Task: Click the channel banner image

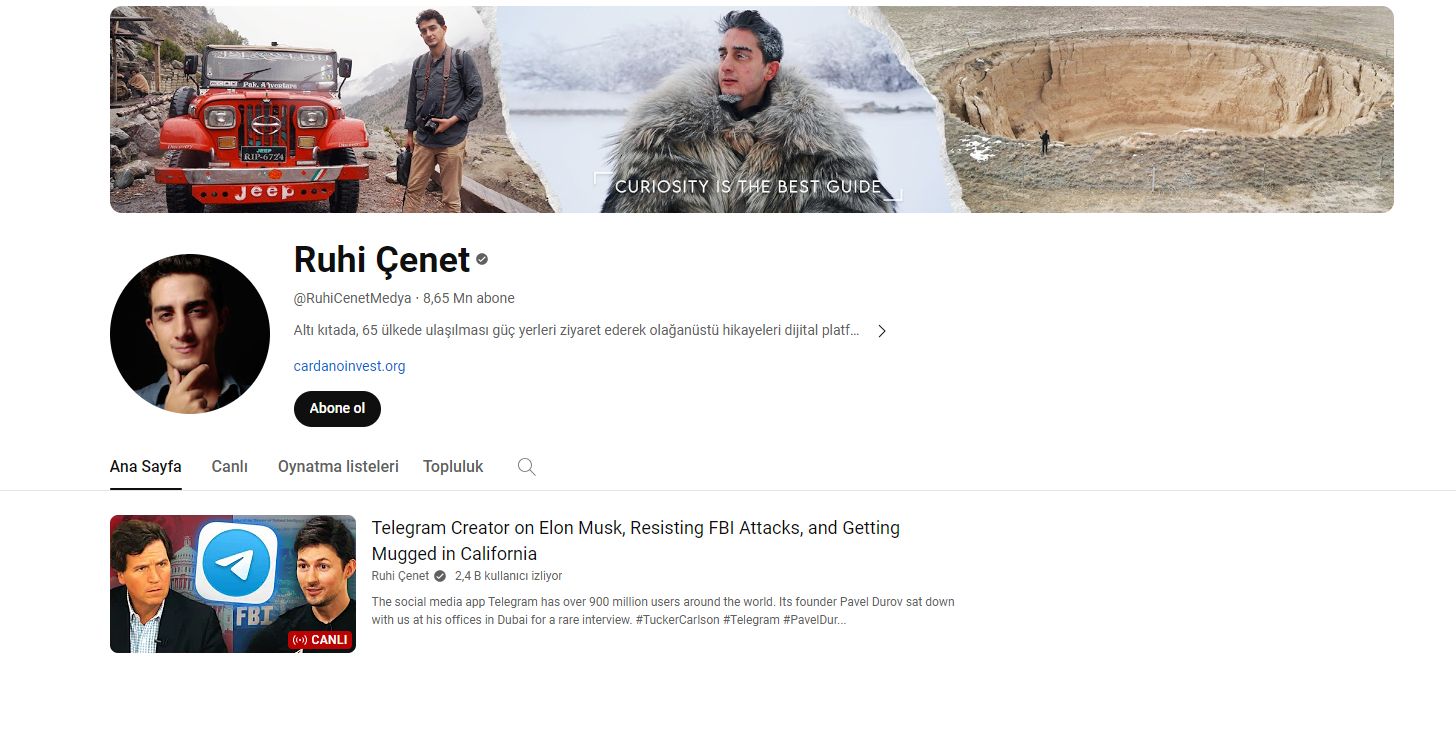Action: click(751, 109)
